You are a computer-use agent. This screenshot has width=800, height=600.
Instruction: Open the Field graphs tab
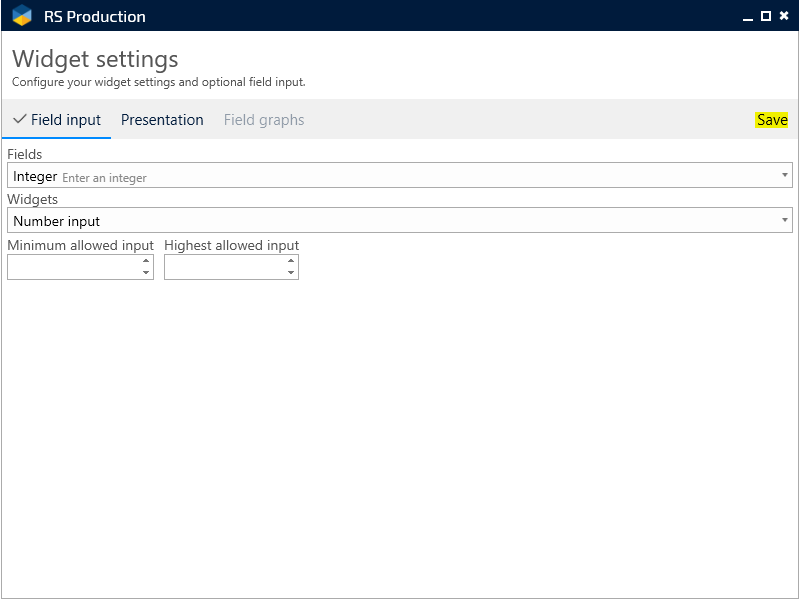click(x=264, y=120)
